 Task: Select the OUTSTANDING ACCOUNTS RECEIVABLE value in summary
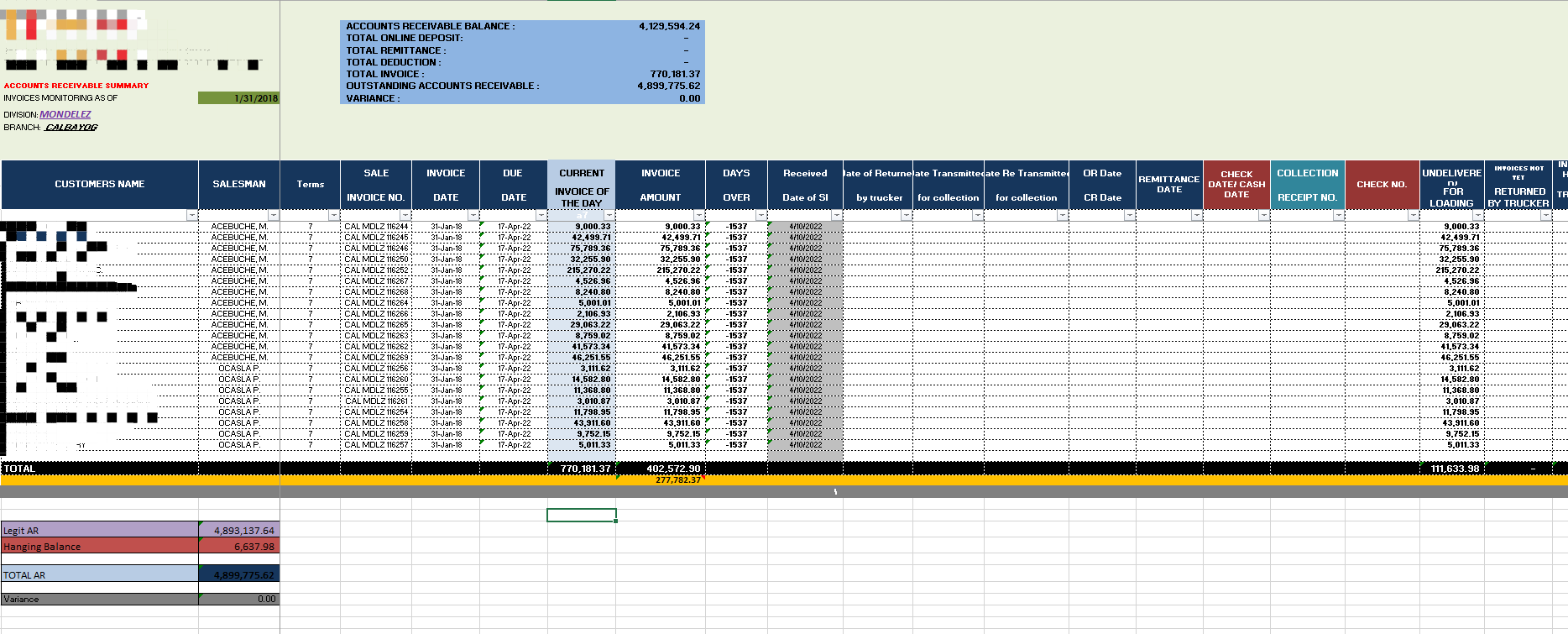[668, 86]
